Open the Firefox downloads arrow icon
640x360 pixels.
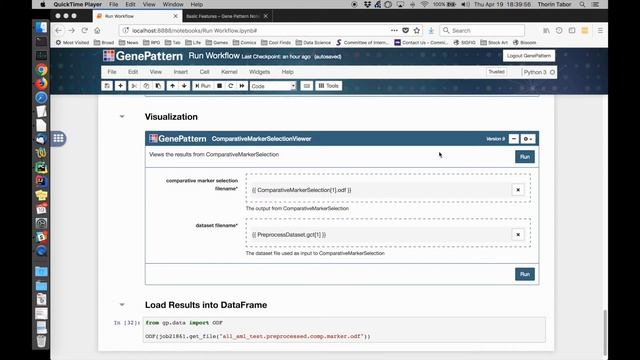click(431, 31)
